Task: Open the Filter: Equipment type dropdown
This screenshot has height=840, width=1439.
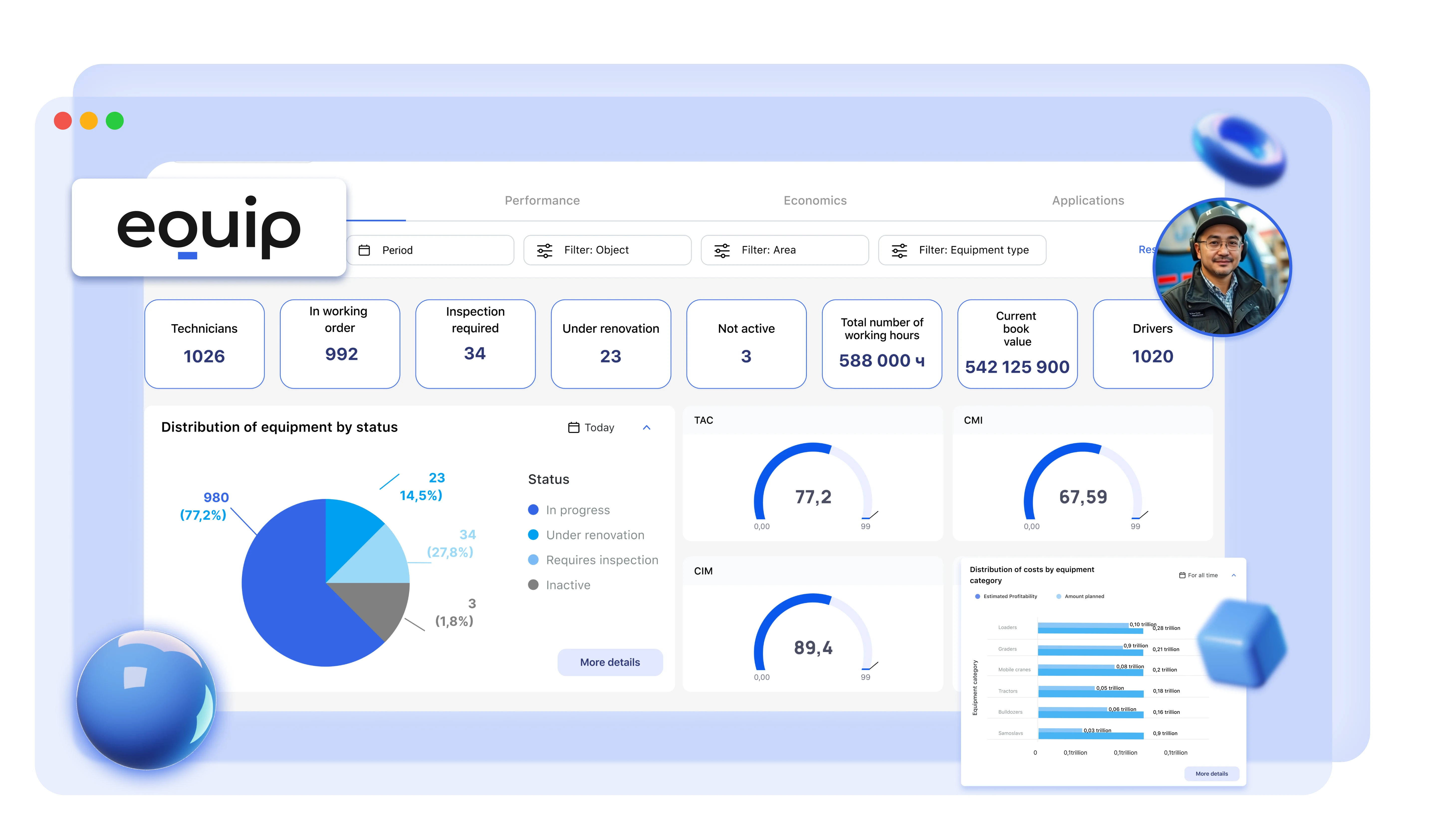Action: click(x=962, y=250)
